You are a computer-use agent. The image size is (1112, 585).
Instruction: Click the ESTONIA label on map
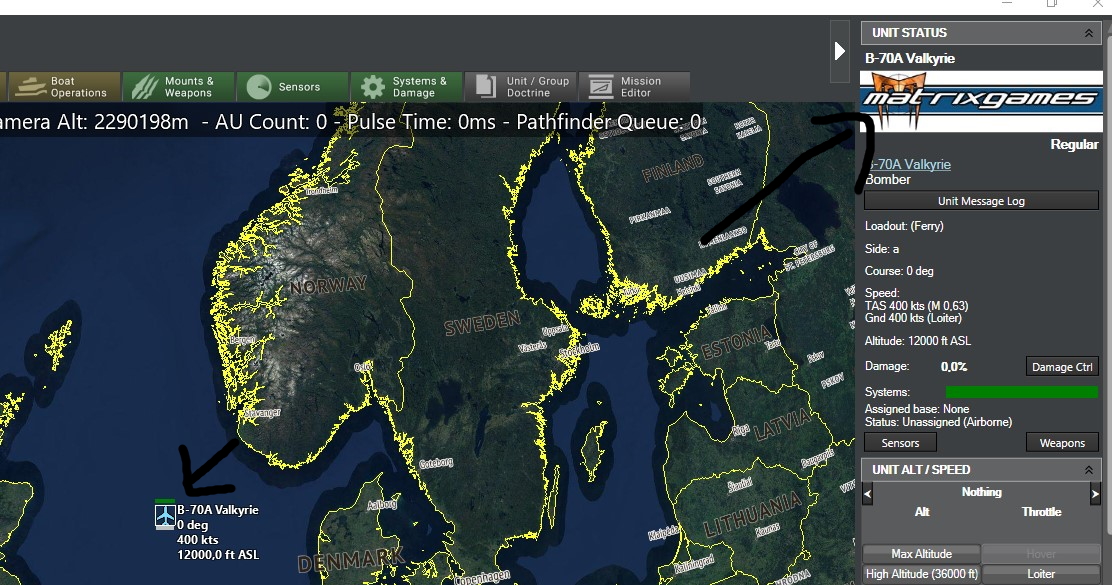tap(736, 341)
